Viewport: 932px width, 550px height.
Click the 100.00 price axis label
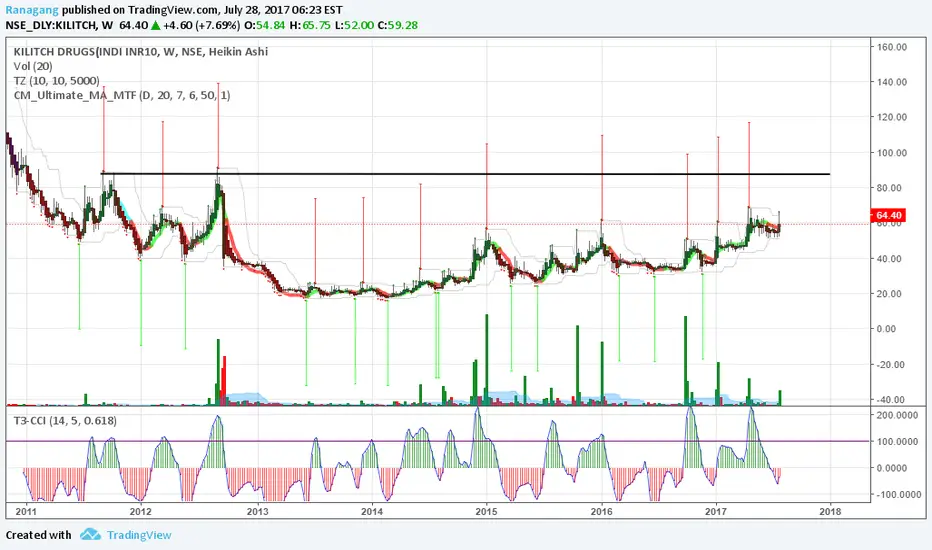point(892,153)
